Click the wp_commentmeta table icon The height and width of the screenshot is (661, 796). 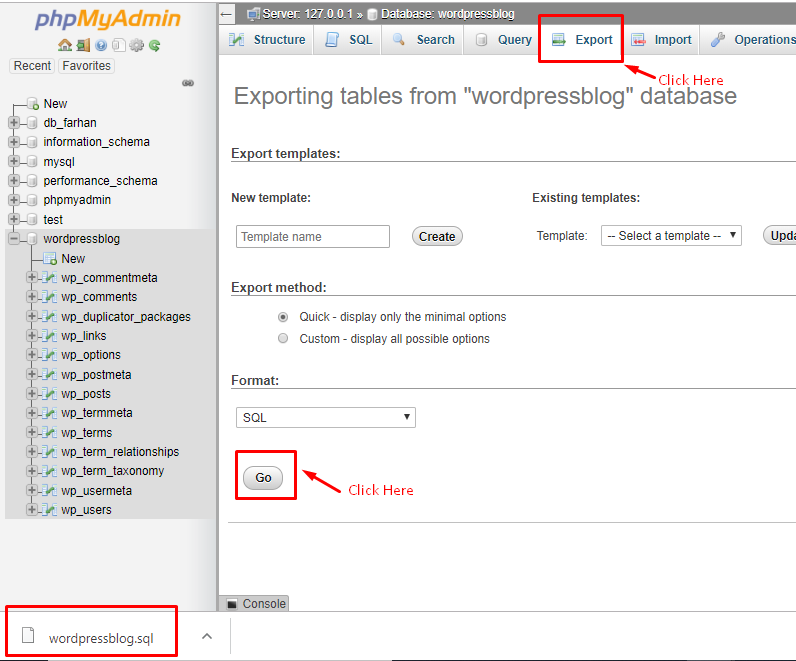(x=49, y=278)
